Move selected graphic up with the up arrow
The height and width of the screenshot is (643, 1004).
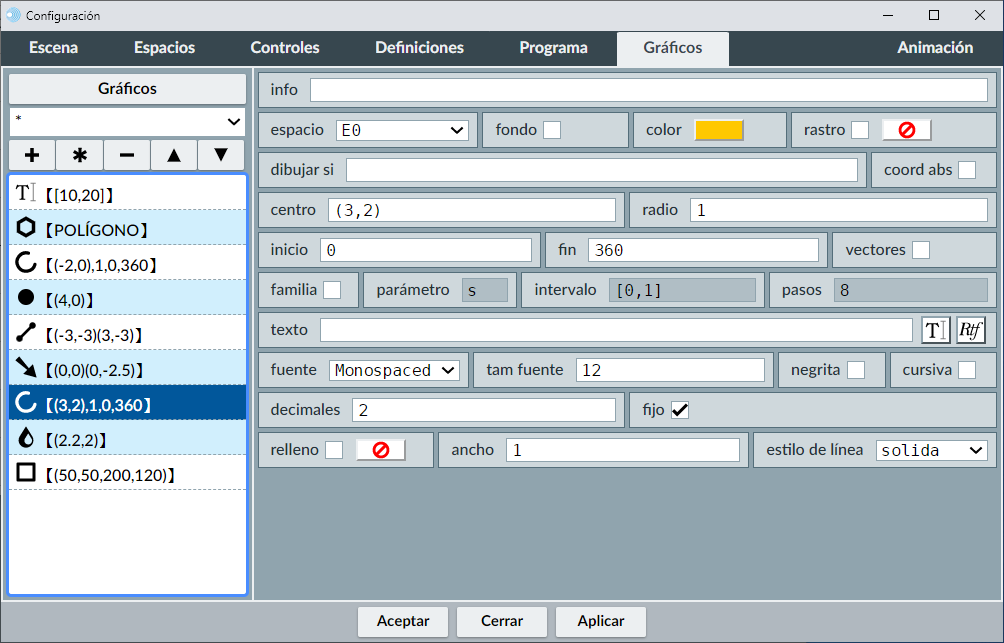tap(174, 155)
